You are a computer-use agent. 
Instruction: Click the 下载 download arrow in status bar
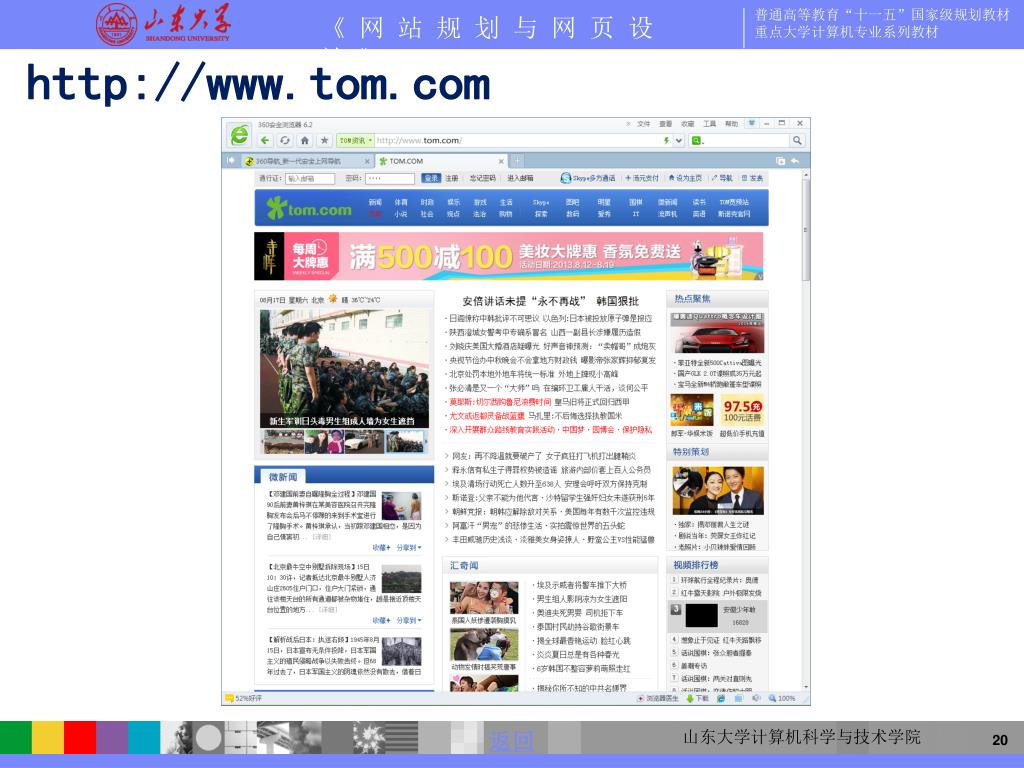[690, 698]
